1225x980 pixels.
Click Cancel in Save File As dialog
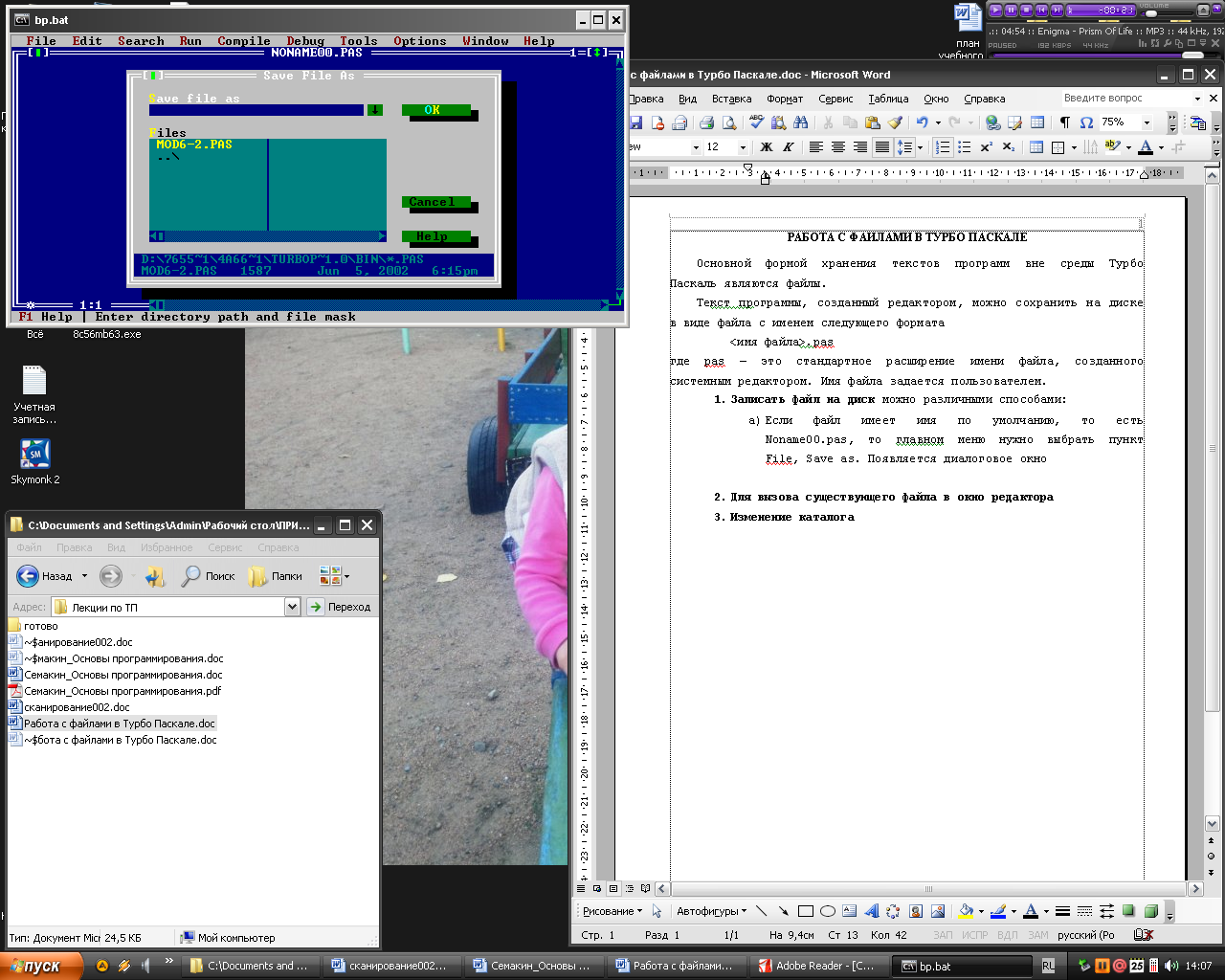click(x=435, y=202)
